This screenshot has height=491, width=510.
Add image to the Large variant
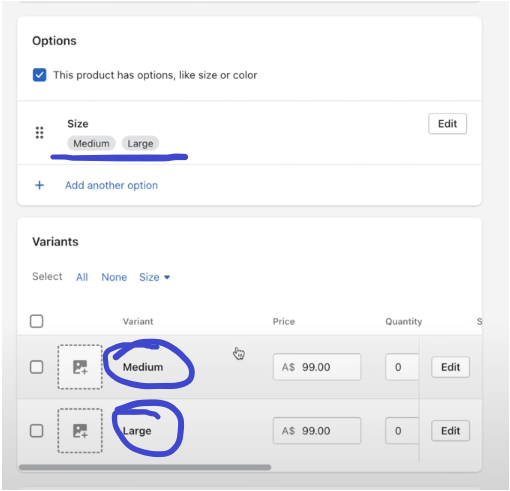tap(80, 431)
